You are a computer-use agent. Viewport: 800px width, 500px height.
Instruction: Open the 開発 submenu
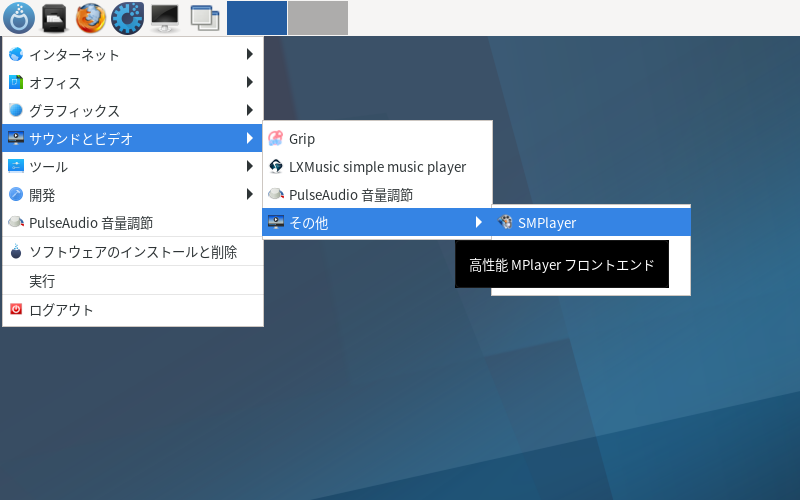tap(133, 194)
